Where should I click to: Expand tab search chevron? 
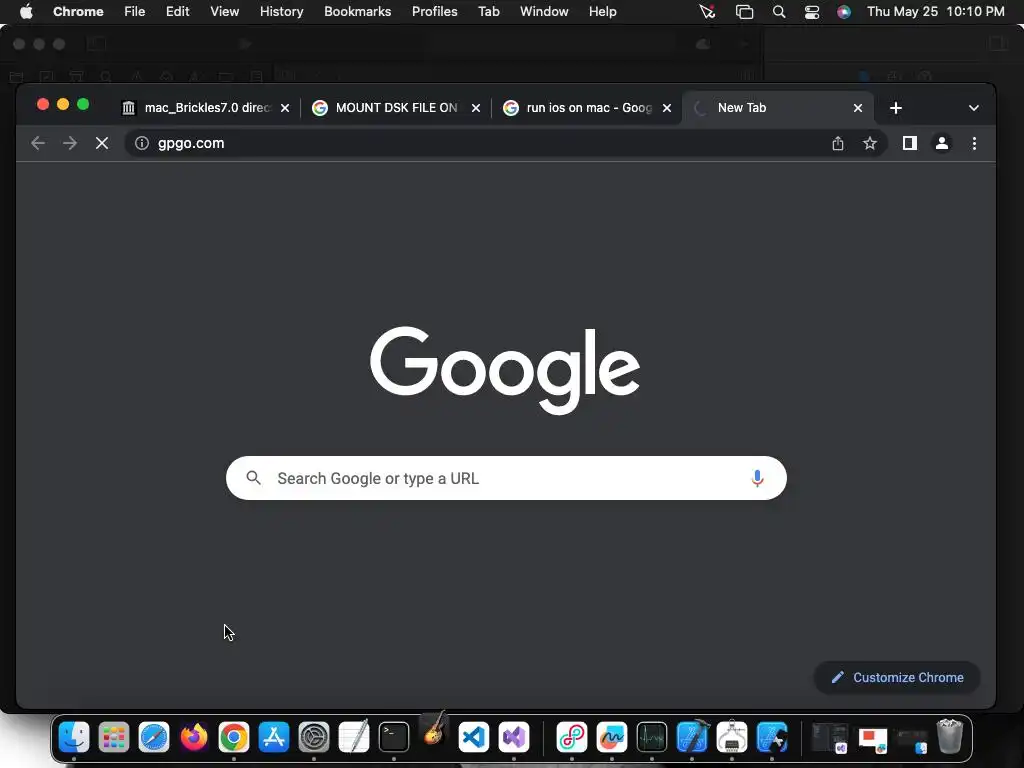[974, 108]
